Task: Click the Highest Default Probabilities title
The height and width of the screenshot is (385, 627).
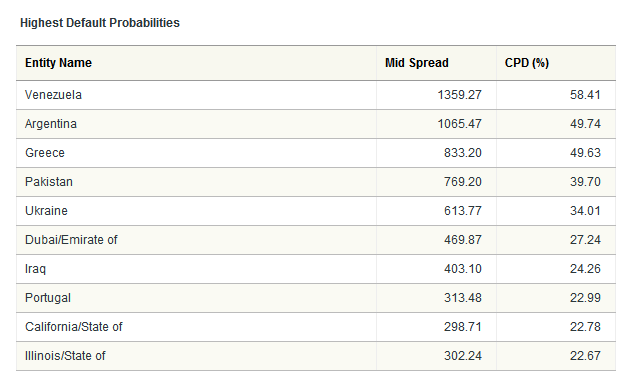Action: pyautogui.click(x=100, y=23)
